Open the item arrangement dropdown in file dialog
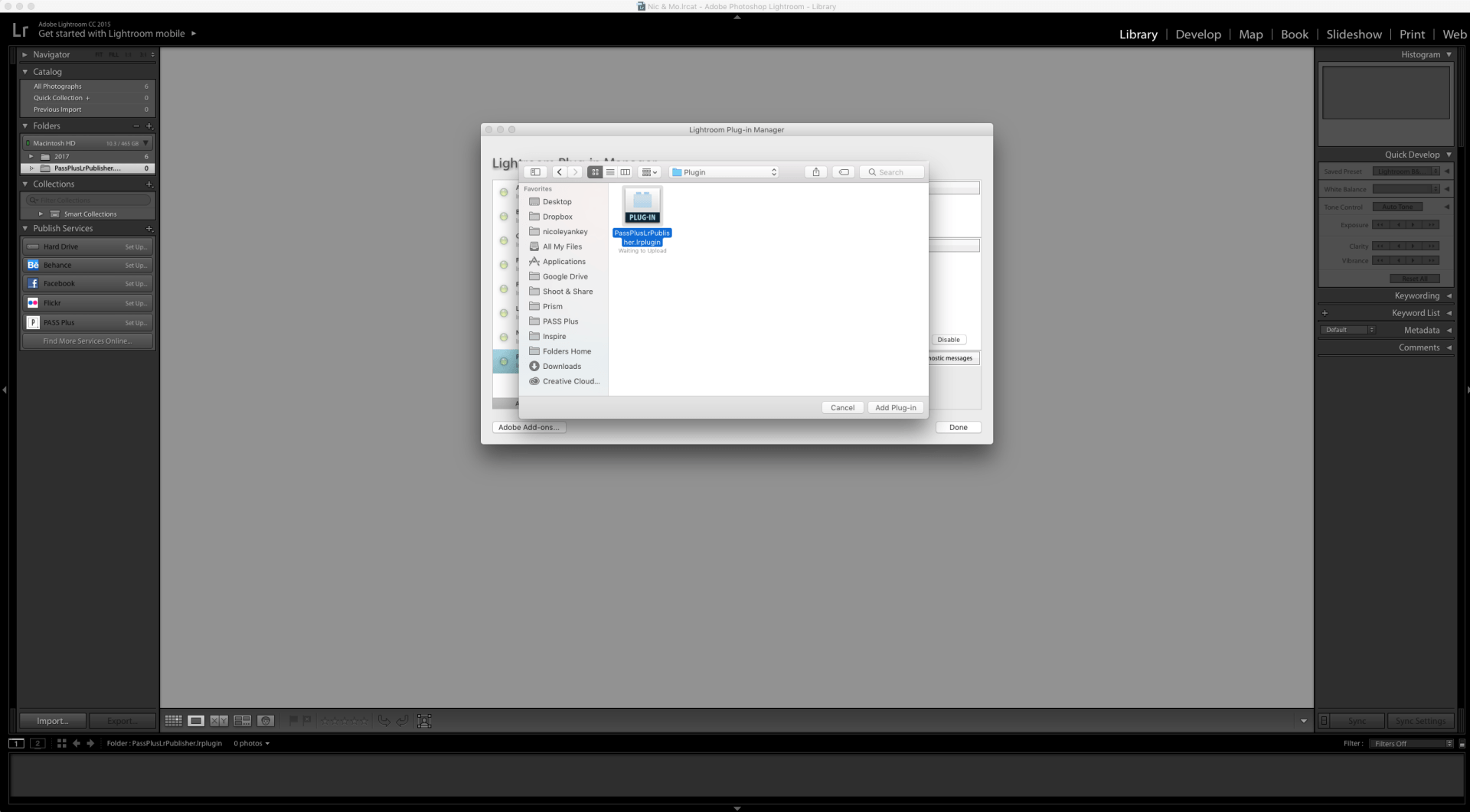The width and height of the screenshot is (1470, 812). coord(649,172)
